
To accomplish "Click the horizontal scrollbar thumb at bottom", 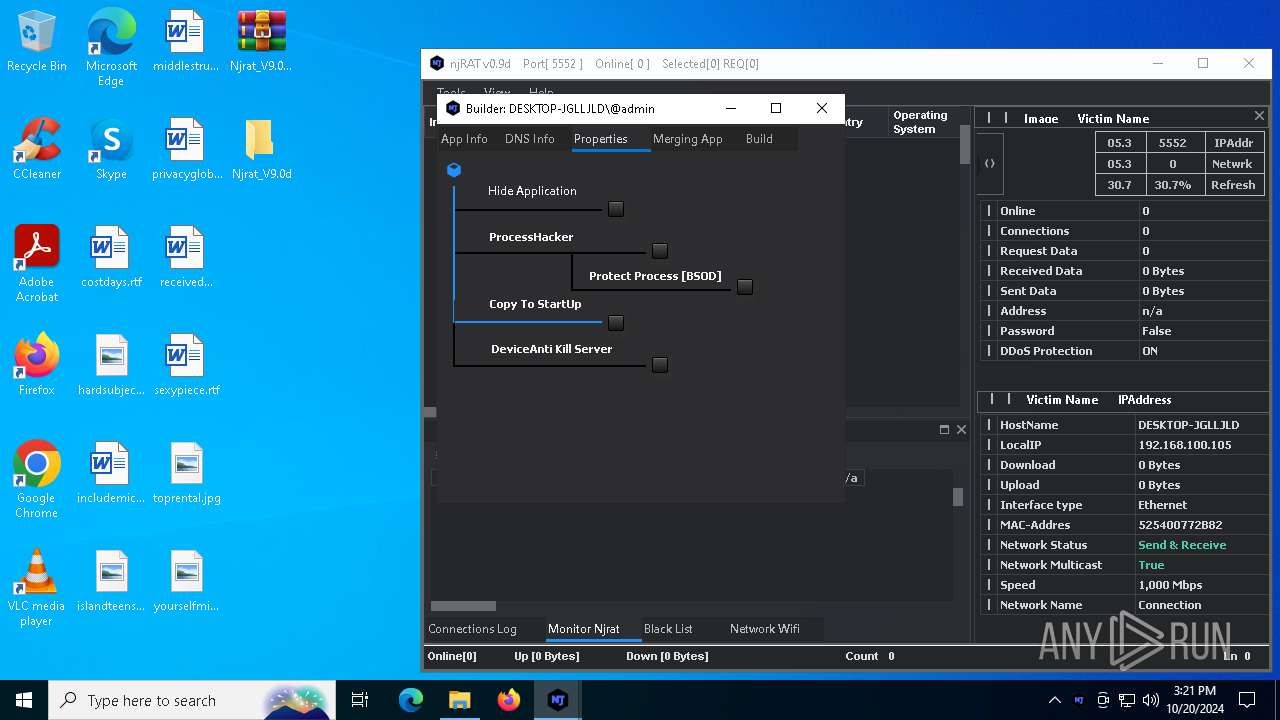I will coord(463,606).
